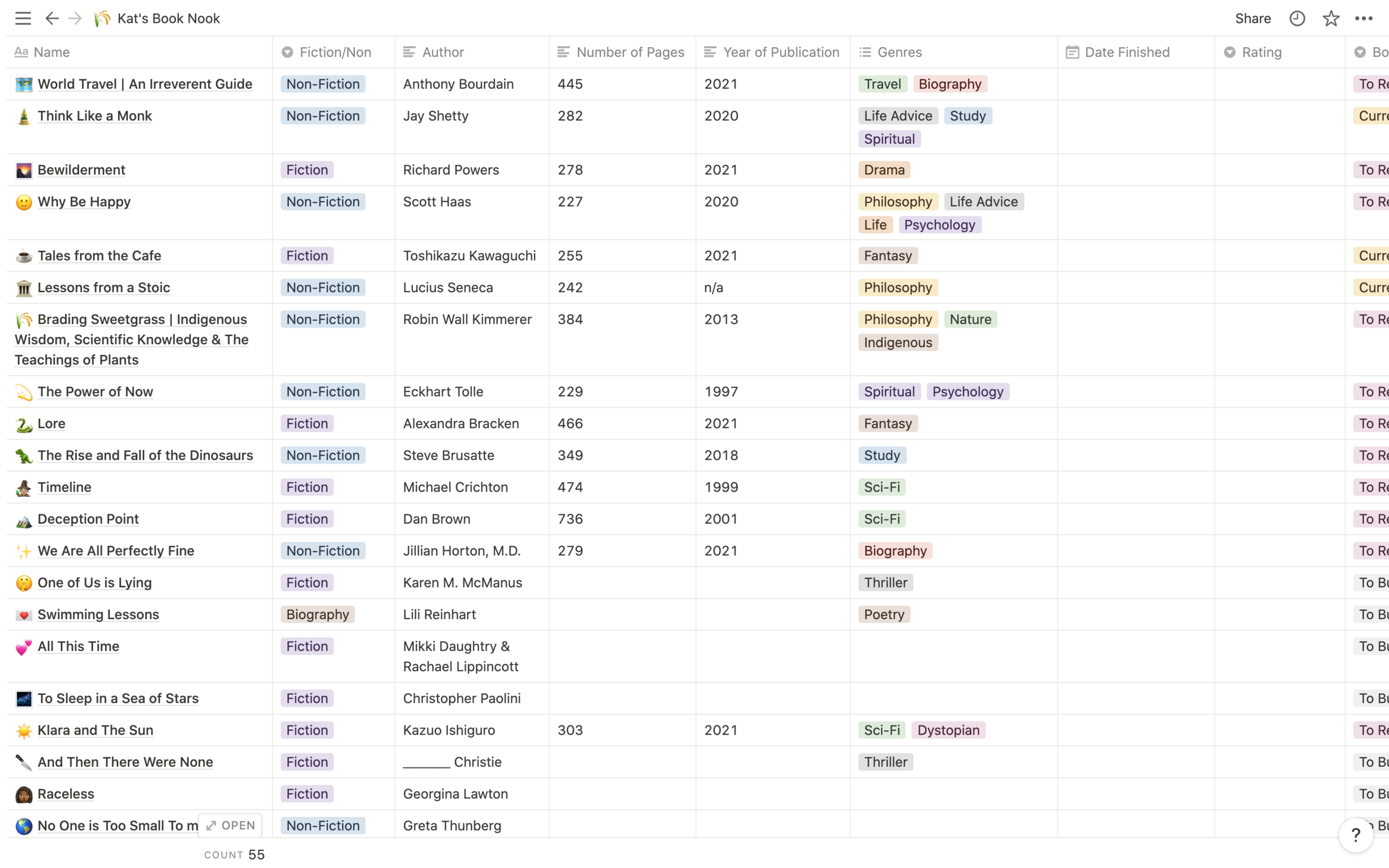Image resolution: width=1389 pixels, height=868 pixels.
Task: Click the Date Finished column header
Action: click(x=1126, y=52)
